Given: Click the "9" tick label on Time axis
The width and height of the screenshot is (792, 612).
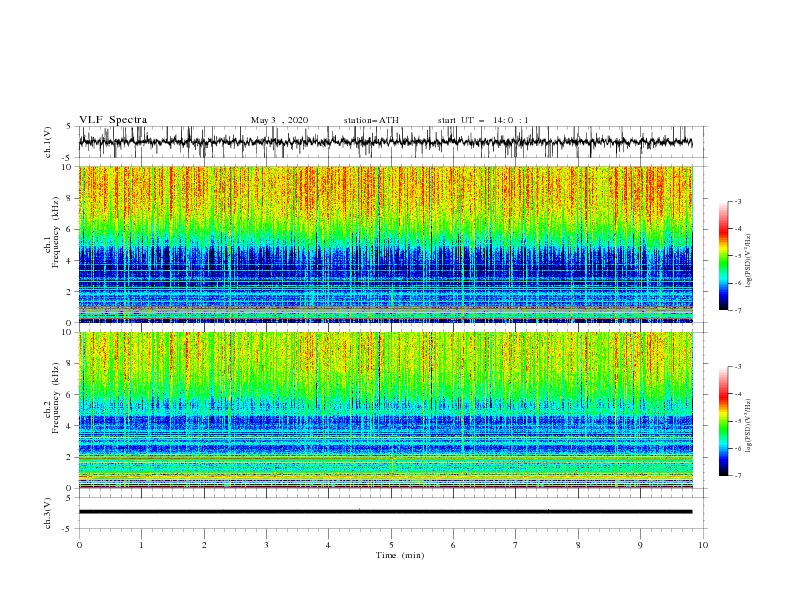Looking at the screenshot, I should pos(640,545).
